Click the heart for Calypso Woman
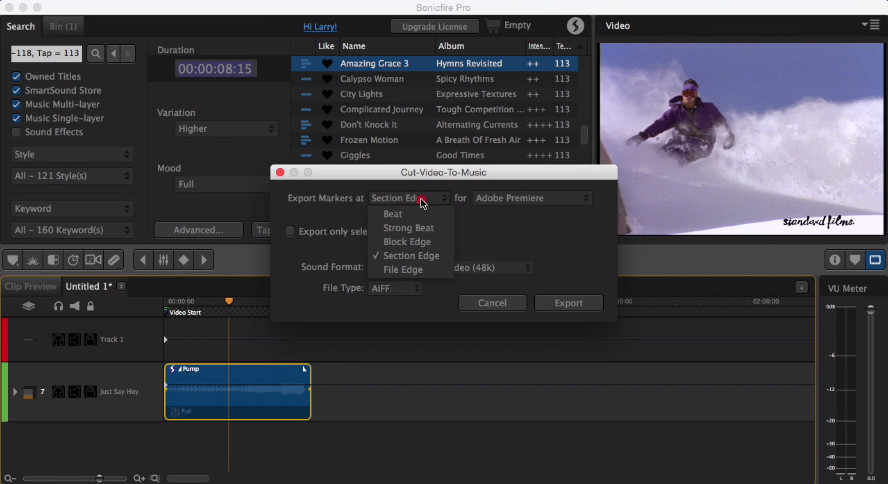The image size is (888, 484). pyautogui.click(x=327, y=79)
